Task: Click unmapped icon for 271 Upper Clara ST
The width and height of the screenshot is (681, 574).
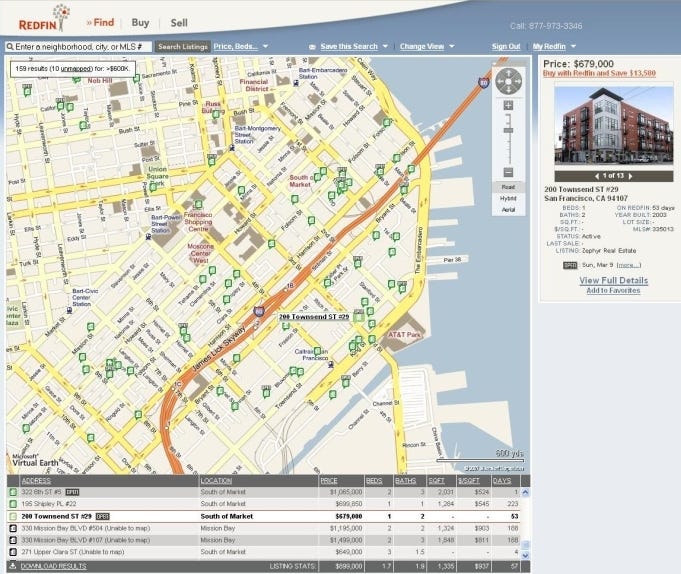Action: 13,552
